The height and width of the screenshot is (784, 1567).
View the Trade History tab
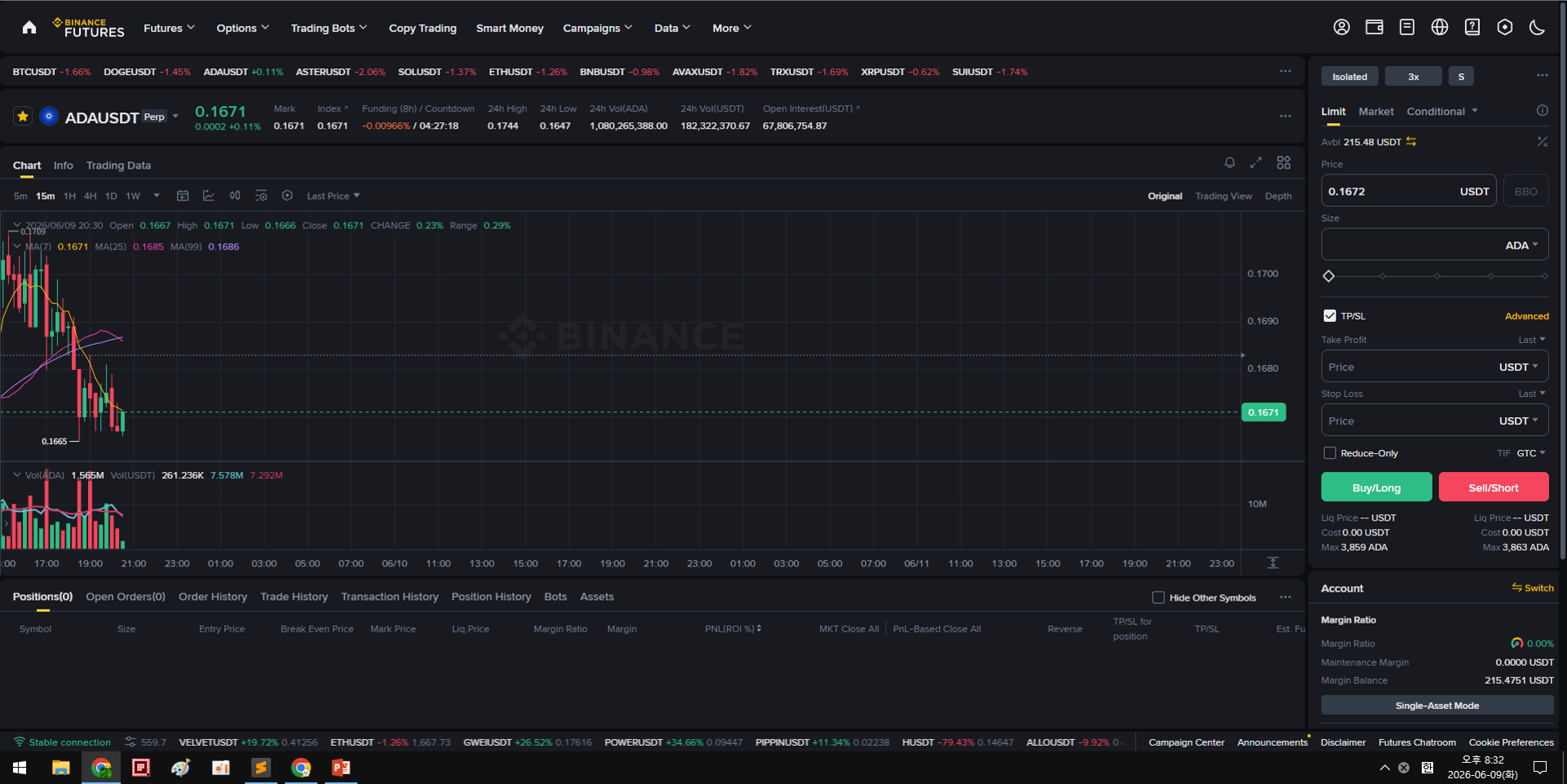pyautogui.click(x=294, y=597)
